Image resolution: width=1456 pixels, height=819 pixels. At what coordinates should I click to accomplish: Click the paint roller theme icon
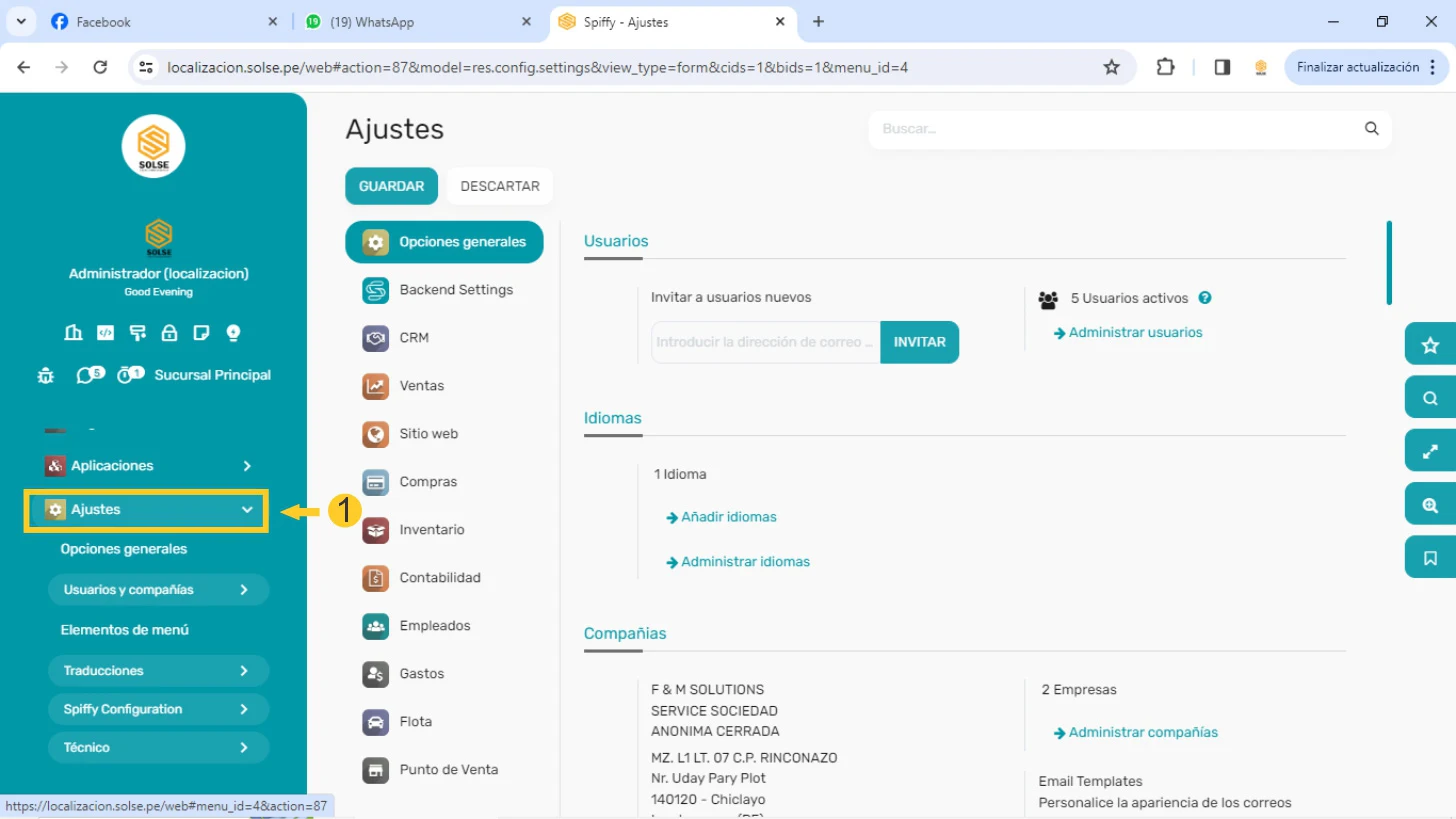click(137, 333)
